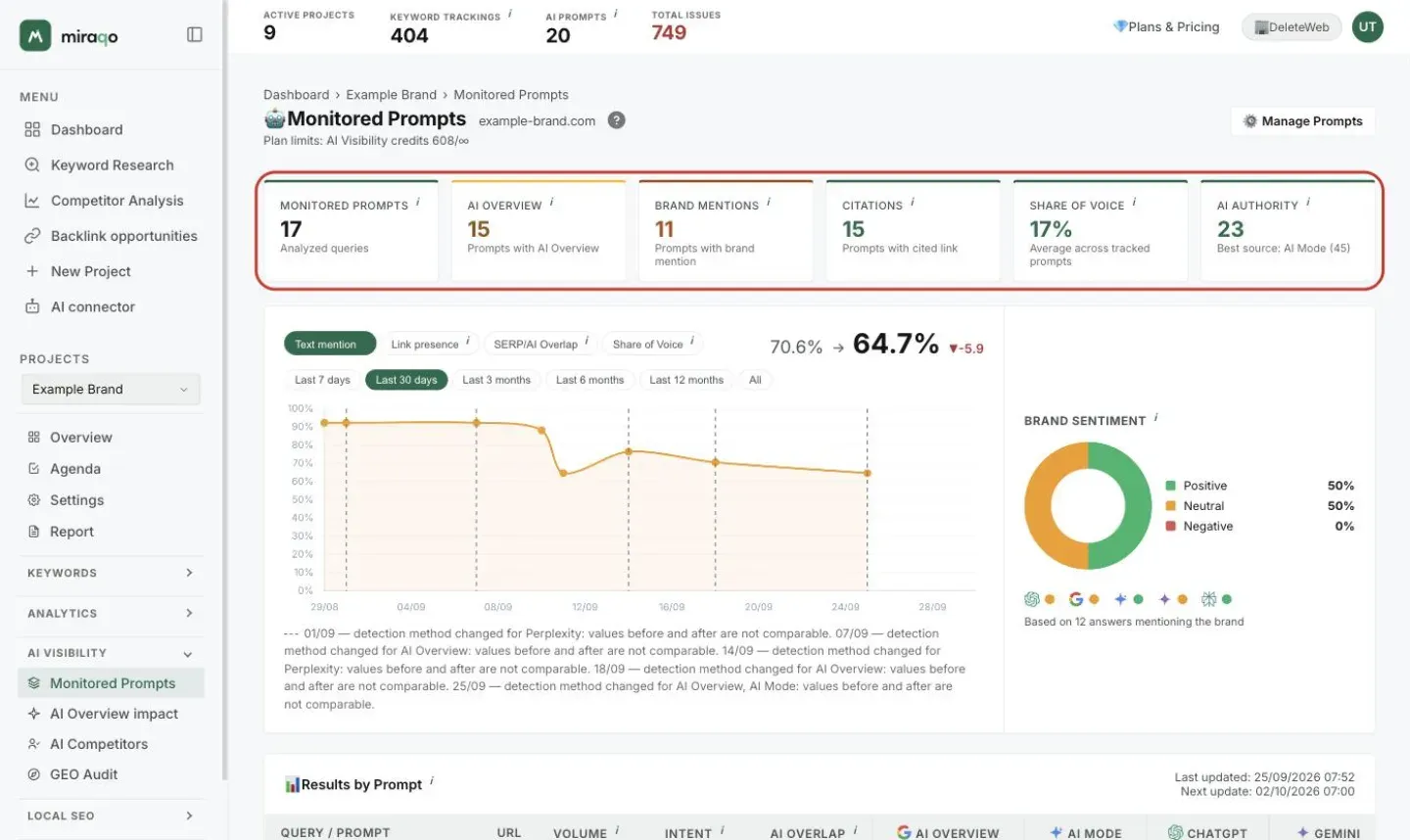1410x840 pixels.
Task: Click the Manage Prompts button
Action: [1303, 121]
